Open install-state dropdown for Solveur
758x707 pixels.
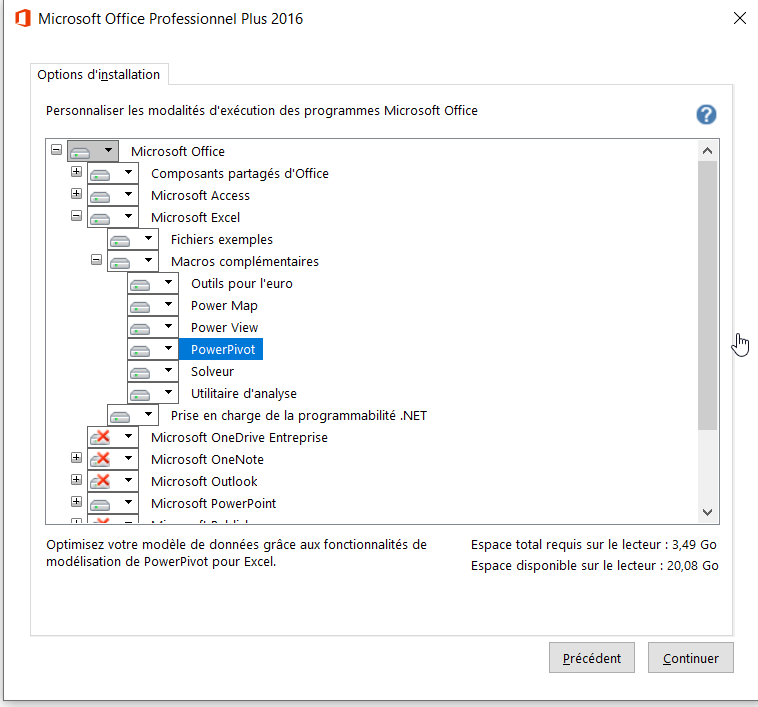click(x=153, y=371)
